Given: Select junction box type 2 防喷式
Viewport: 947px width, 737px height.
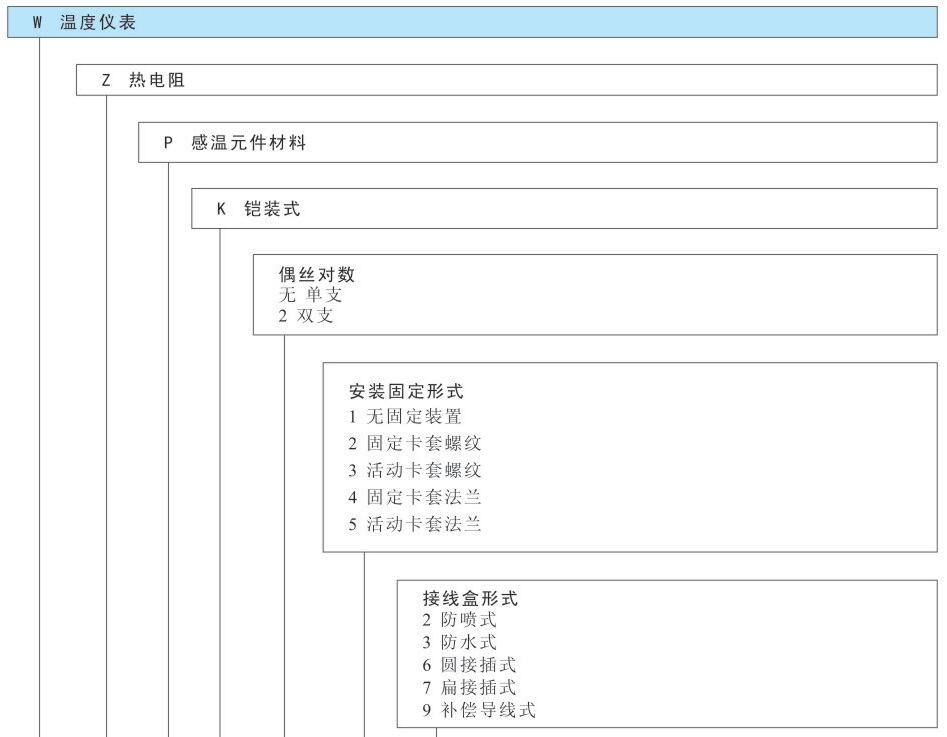Looking at the screenshot, I should (459, 620).
